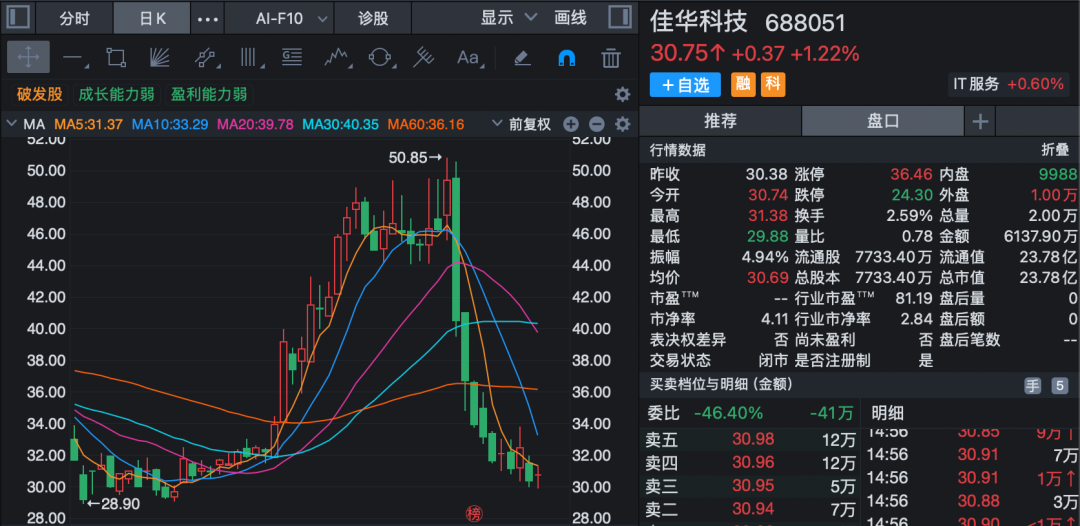Screen dimensions: 1080x526
Task: Switch to the 推荐 tab
Action: [720, 122]
